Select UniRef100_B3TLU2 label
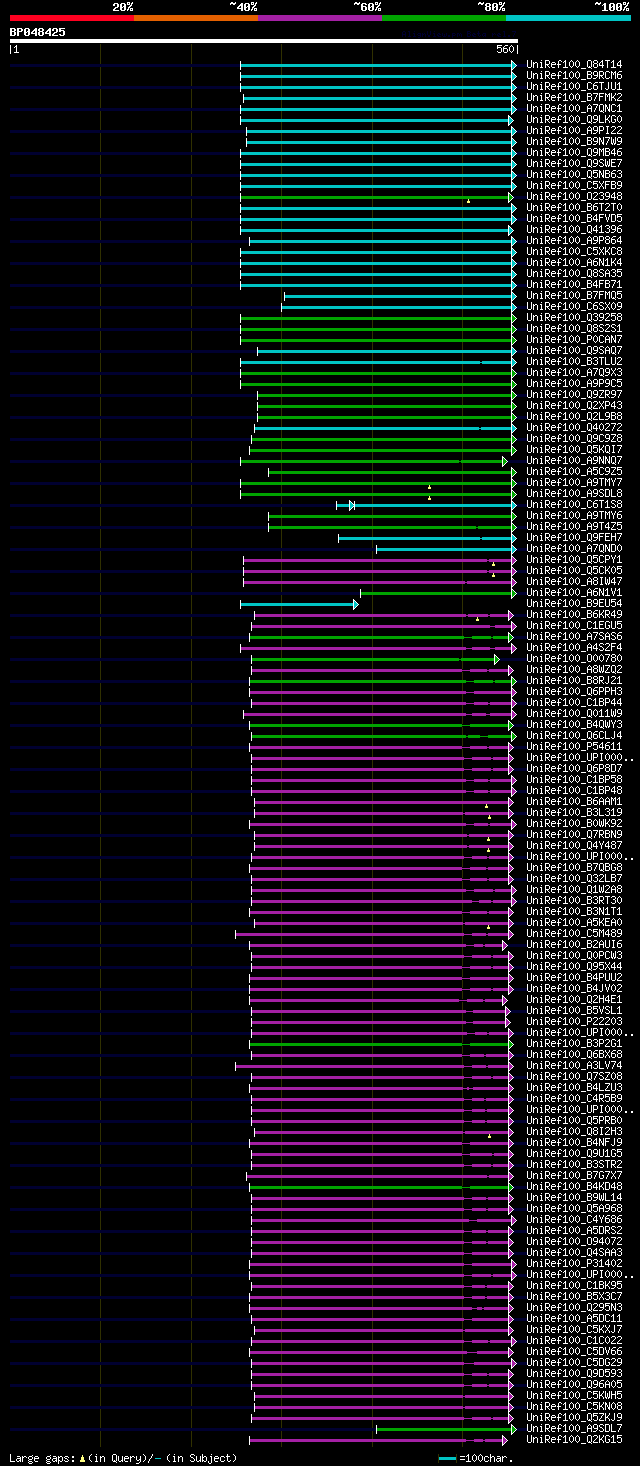The image size is (640, 1466). 574,361
